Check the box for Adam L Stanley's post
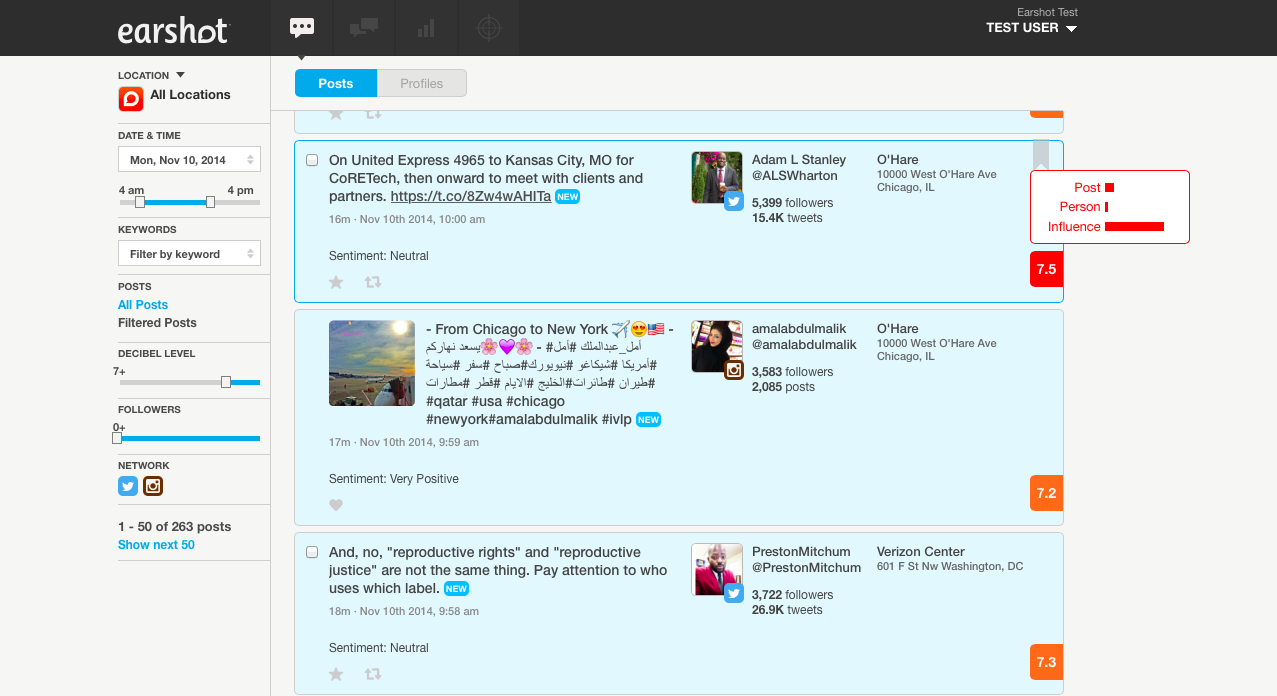The height and width of the screenshot is (696, 1277). click(312, 160)
